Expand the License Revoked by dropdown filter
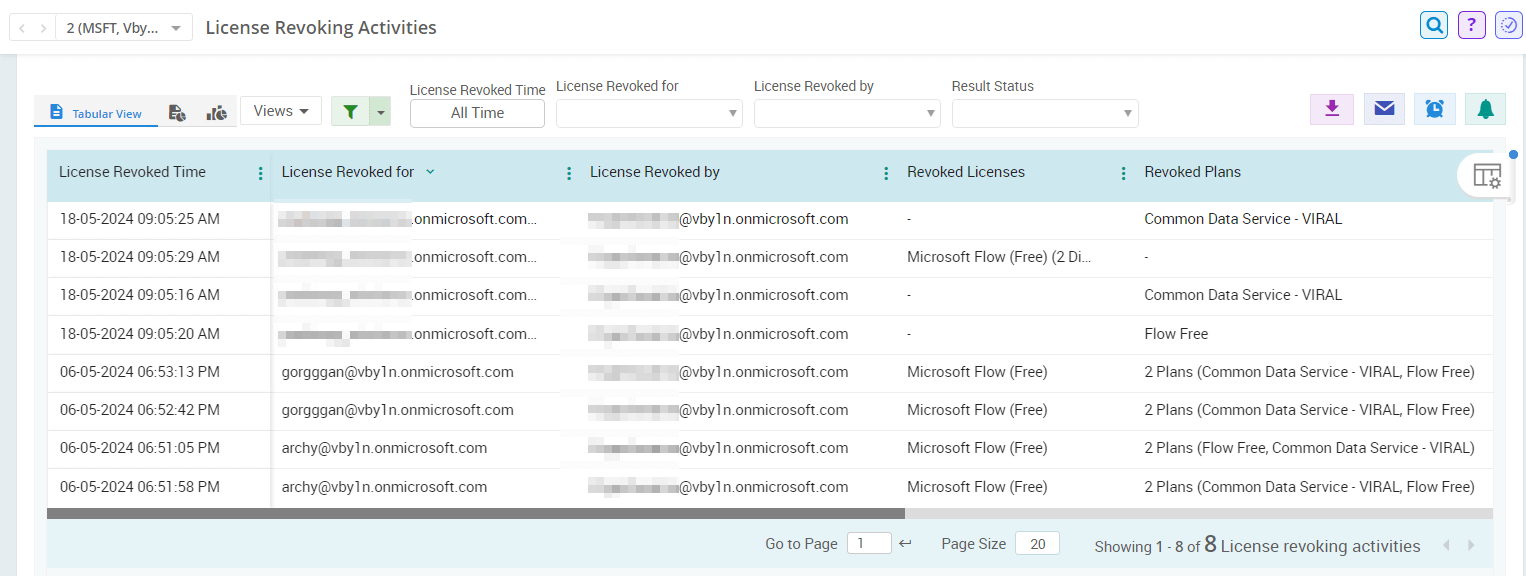 pyautogui.click(x=846, y=113)
